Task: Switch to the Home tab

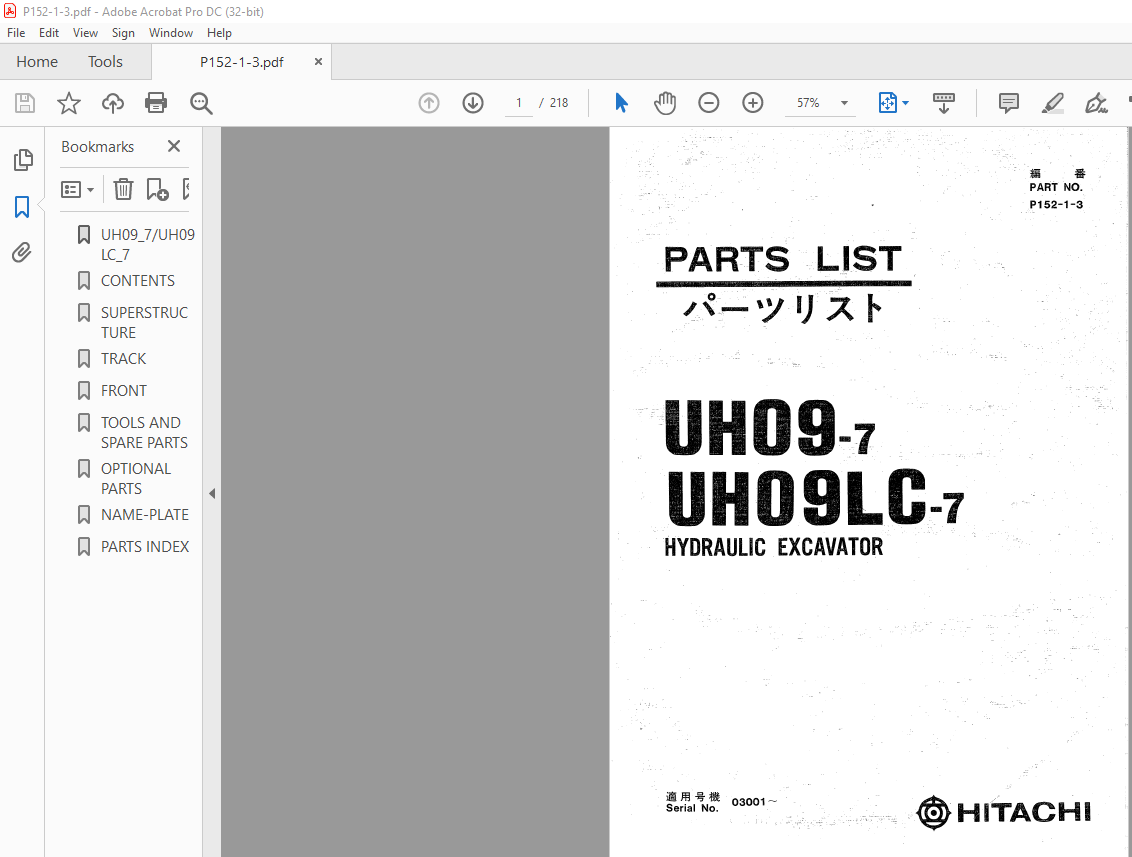Action: pyautogui.click(x=37, y=62)
